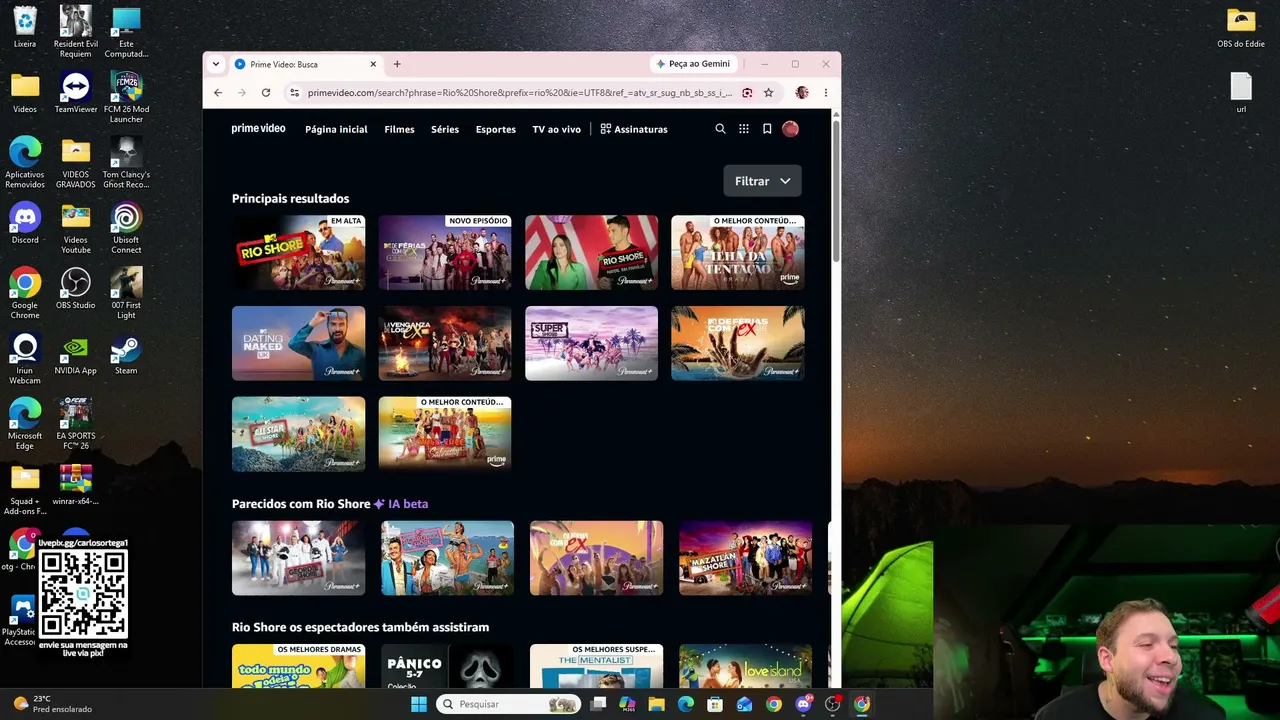Image resolution: width=1280 pixels, height=720 pixels.
Task: Select the FCM 26 Mod Launcher shortcut
Action: [126, 98]
